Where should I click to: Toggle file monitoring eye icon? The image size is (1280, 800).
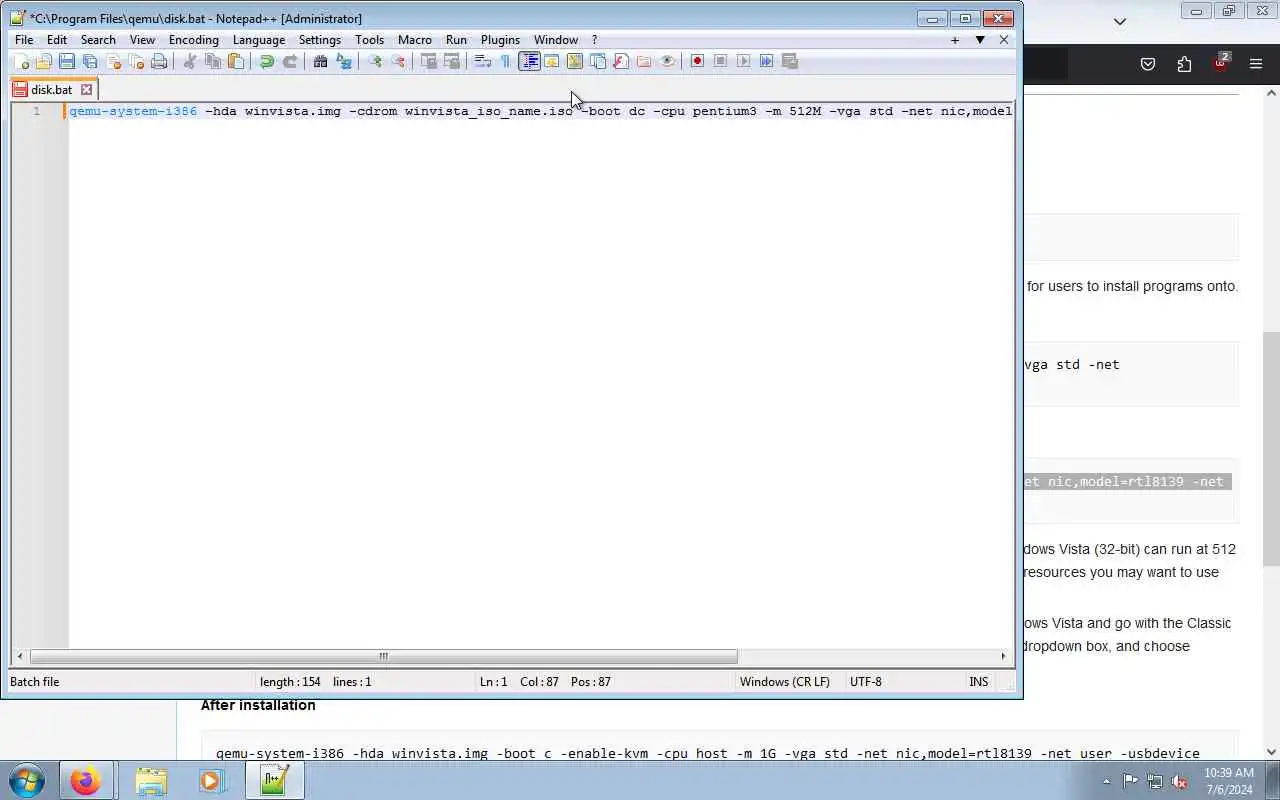click(667, 61)
